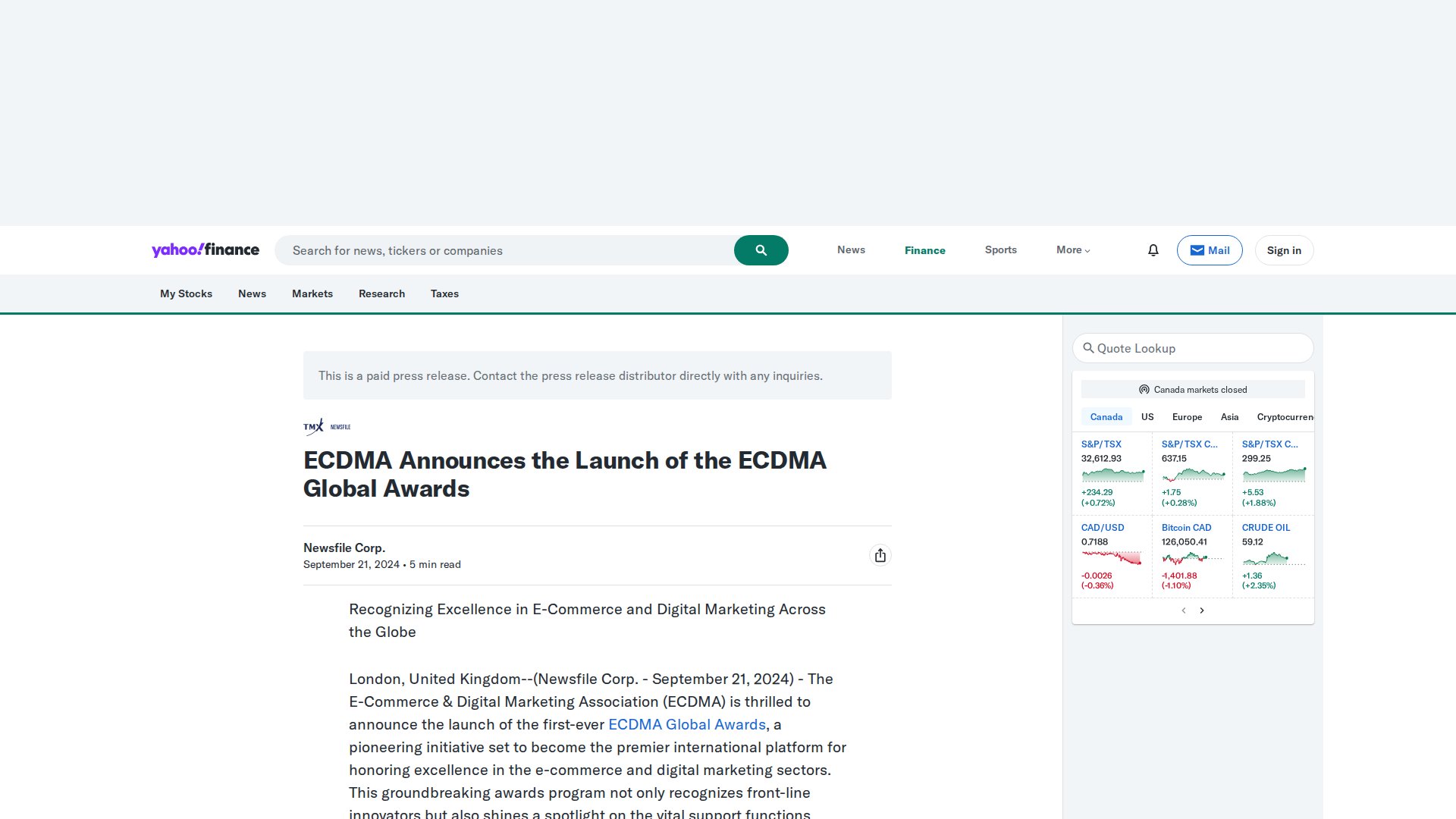Click the right chevron in the market widget

click(x=1202, y=610)
